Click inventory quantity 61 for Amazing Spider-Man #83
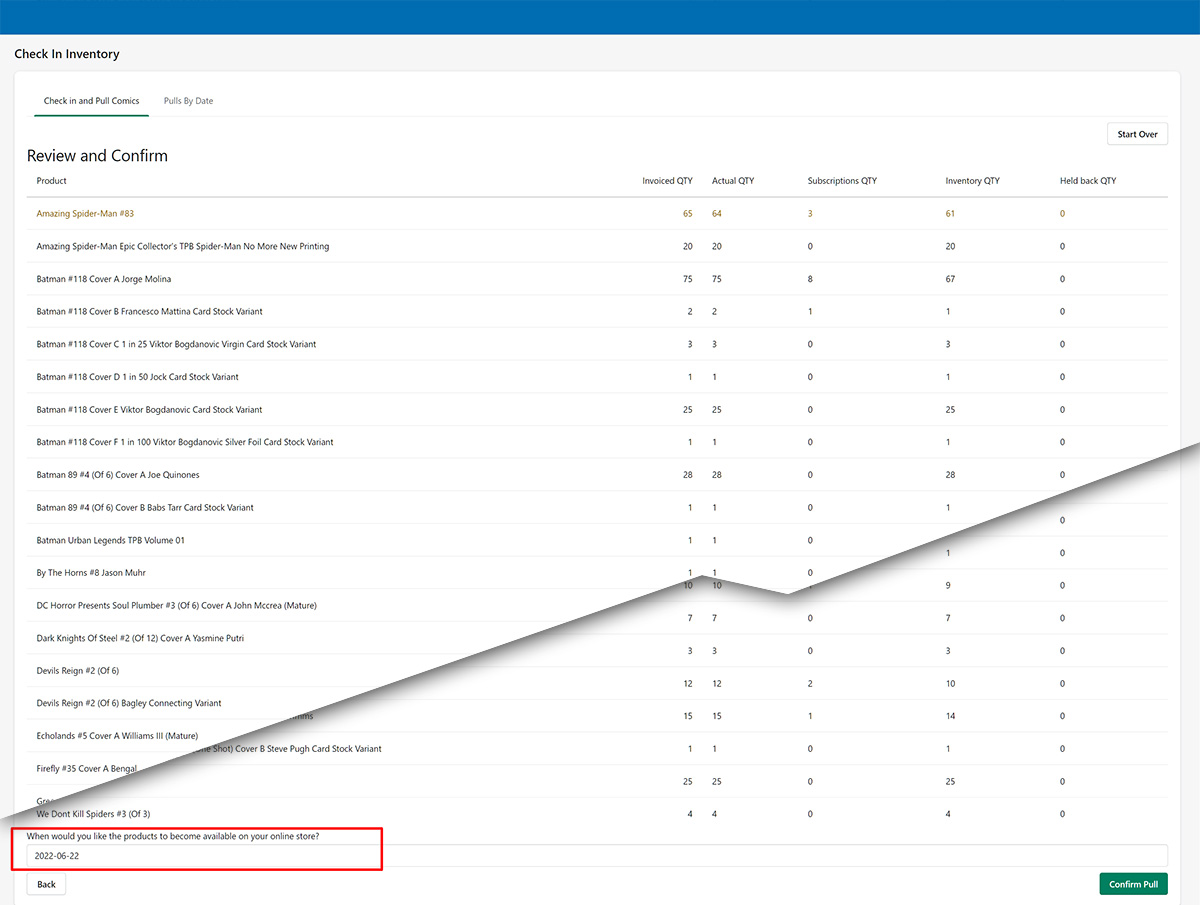The image size is (1200, 905). tap(951, 214)
